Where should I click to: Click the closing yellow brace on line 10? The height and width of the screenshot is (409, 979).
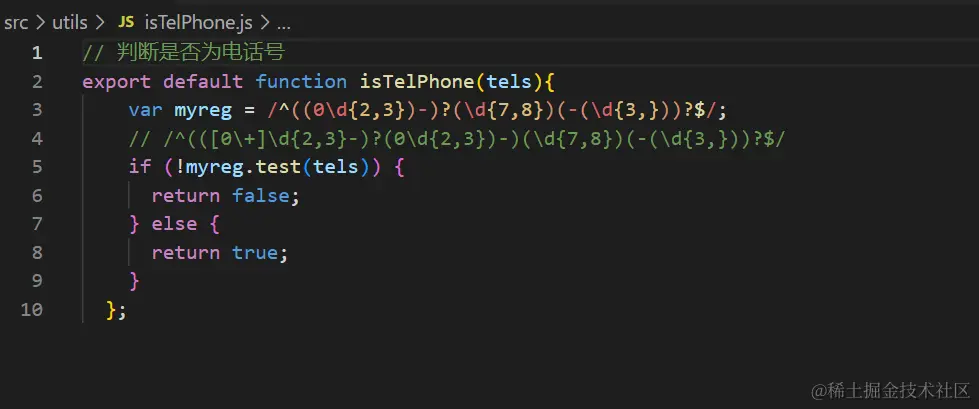tap(111, 310)
